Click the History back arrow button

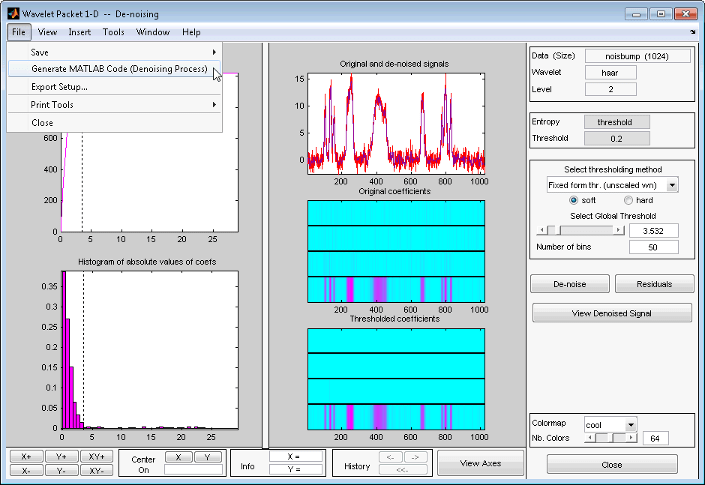[390, 456]
